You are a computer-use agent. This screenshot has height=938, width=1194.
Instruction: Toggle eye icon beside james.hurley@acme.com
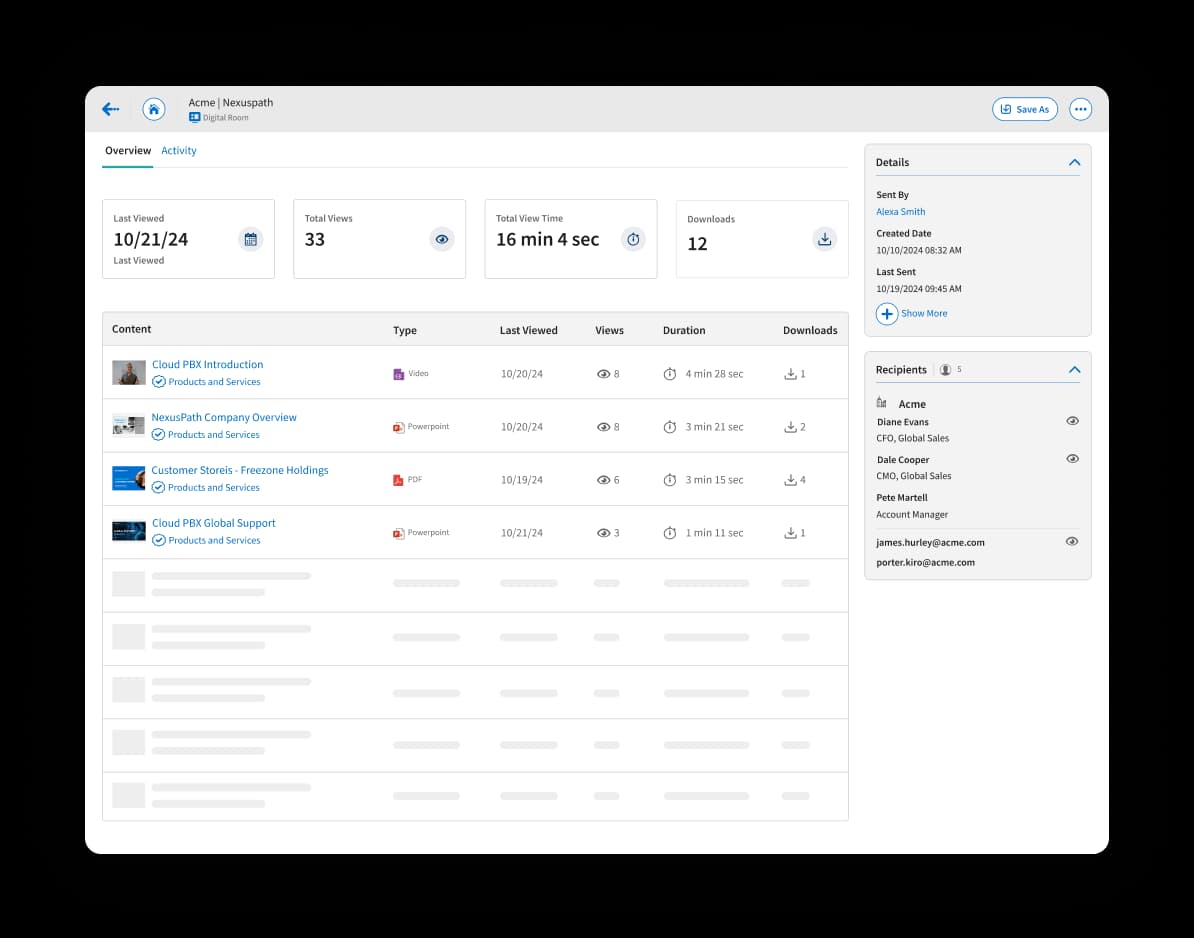1072,541
